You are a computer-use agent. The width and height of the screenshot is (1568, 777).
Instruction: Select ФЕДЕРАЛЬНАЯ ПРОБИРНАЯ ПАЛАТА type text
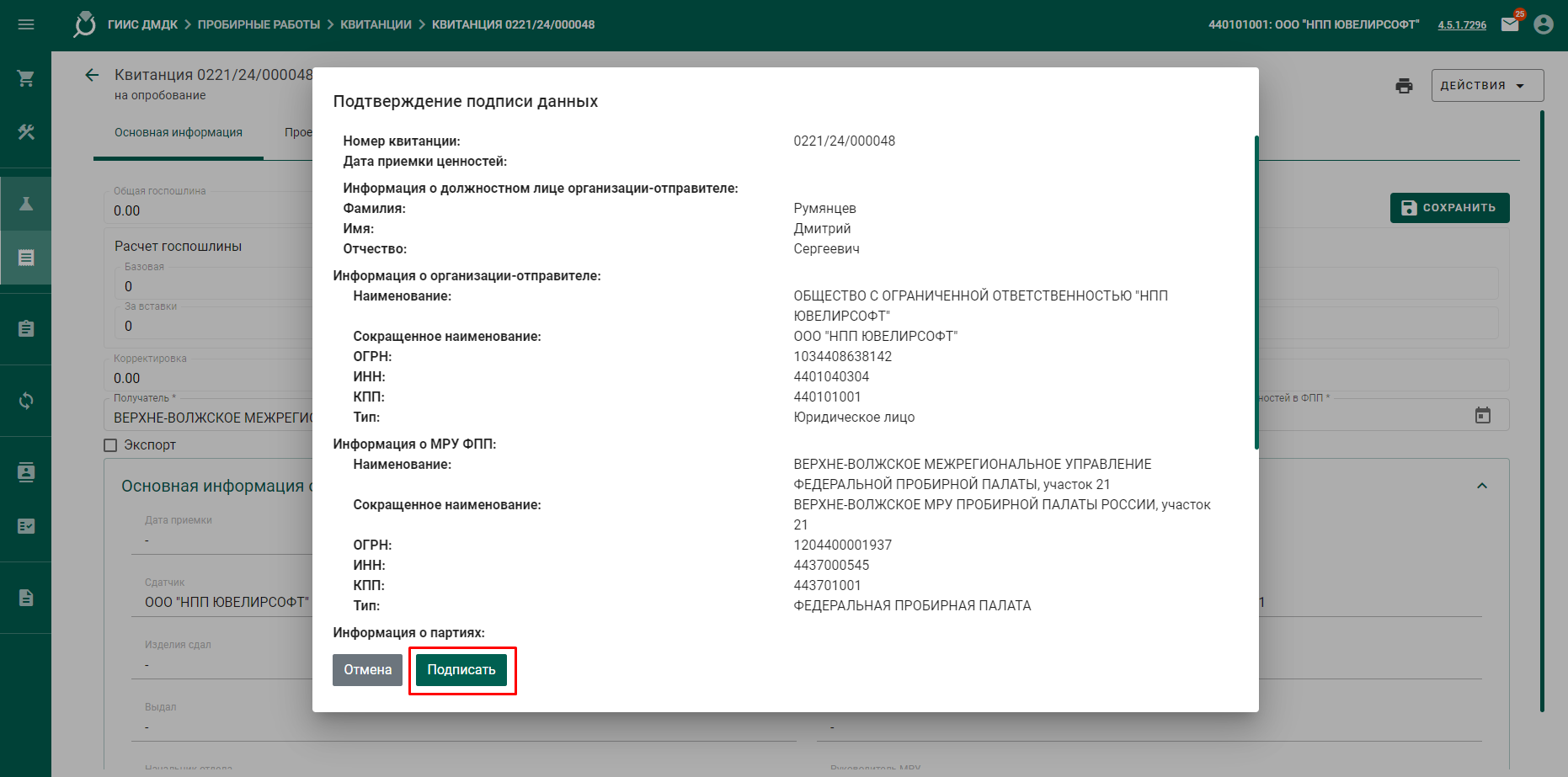pos(912,605)
